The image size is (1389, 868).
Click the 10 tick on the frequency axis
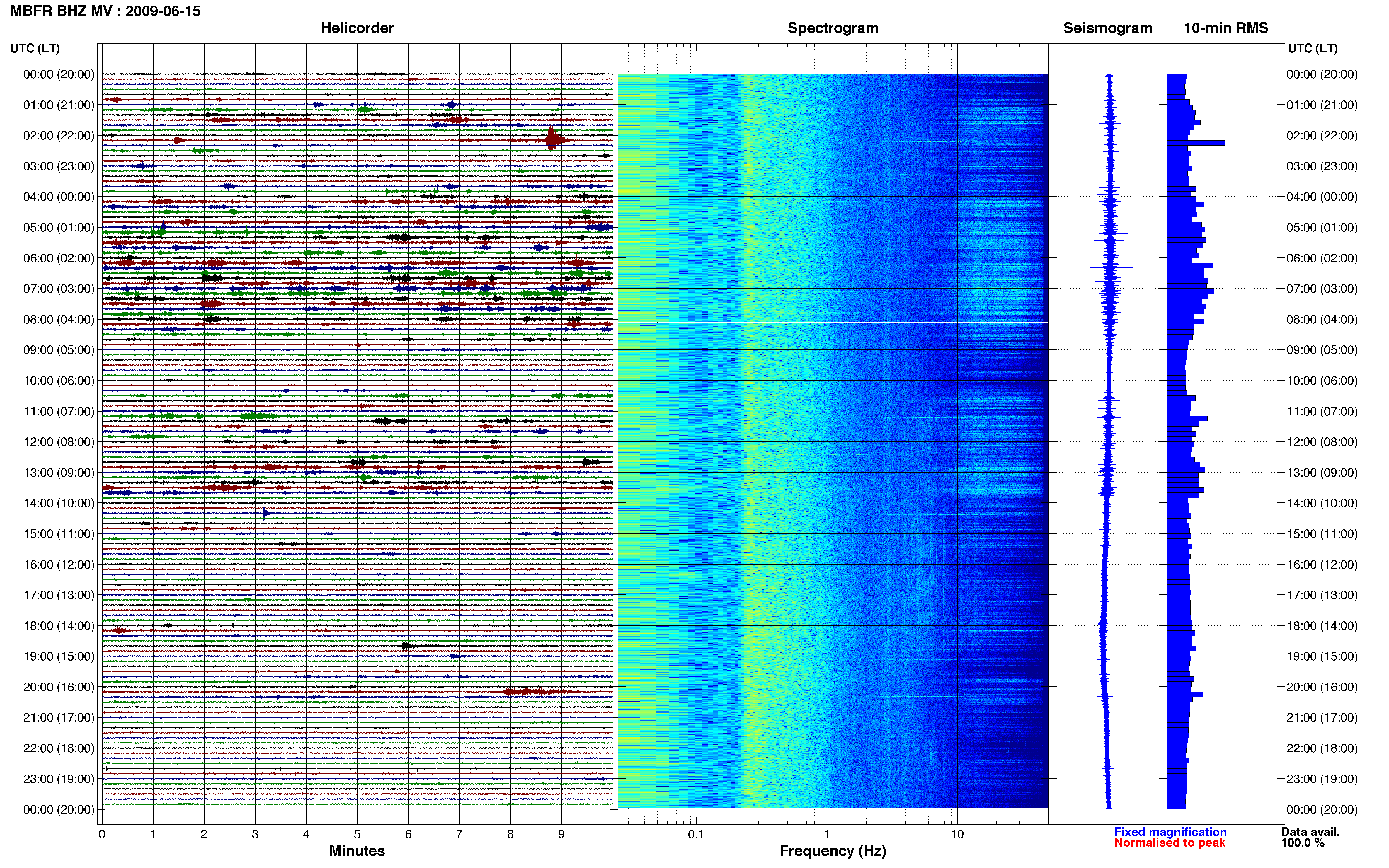point(957,834)
